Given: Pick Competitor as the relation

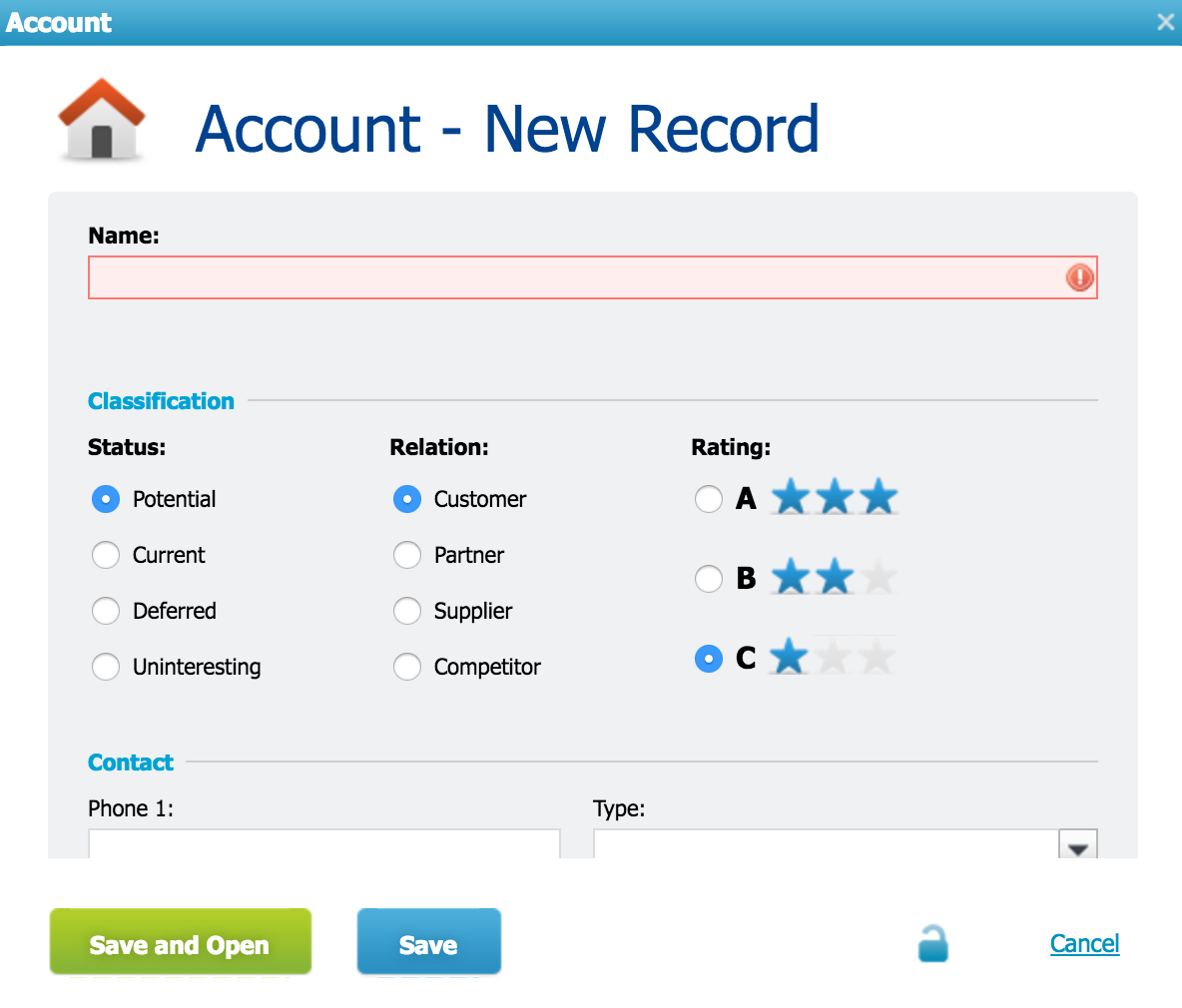Looking at the screenshot, I should tap(407, 667).
